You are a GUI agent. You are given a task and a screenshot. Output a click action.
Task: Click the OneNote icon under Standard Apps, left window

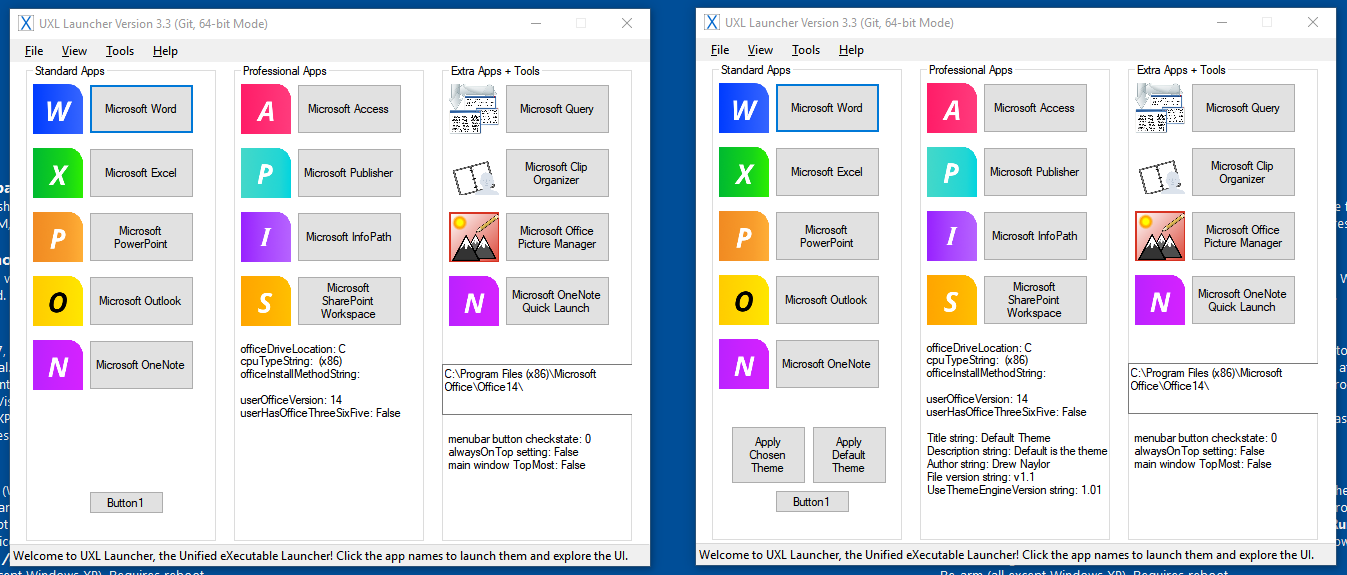[58, 365]
